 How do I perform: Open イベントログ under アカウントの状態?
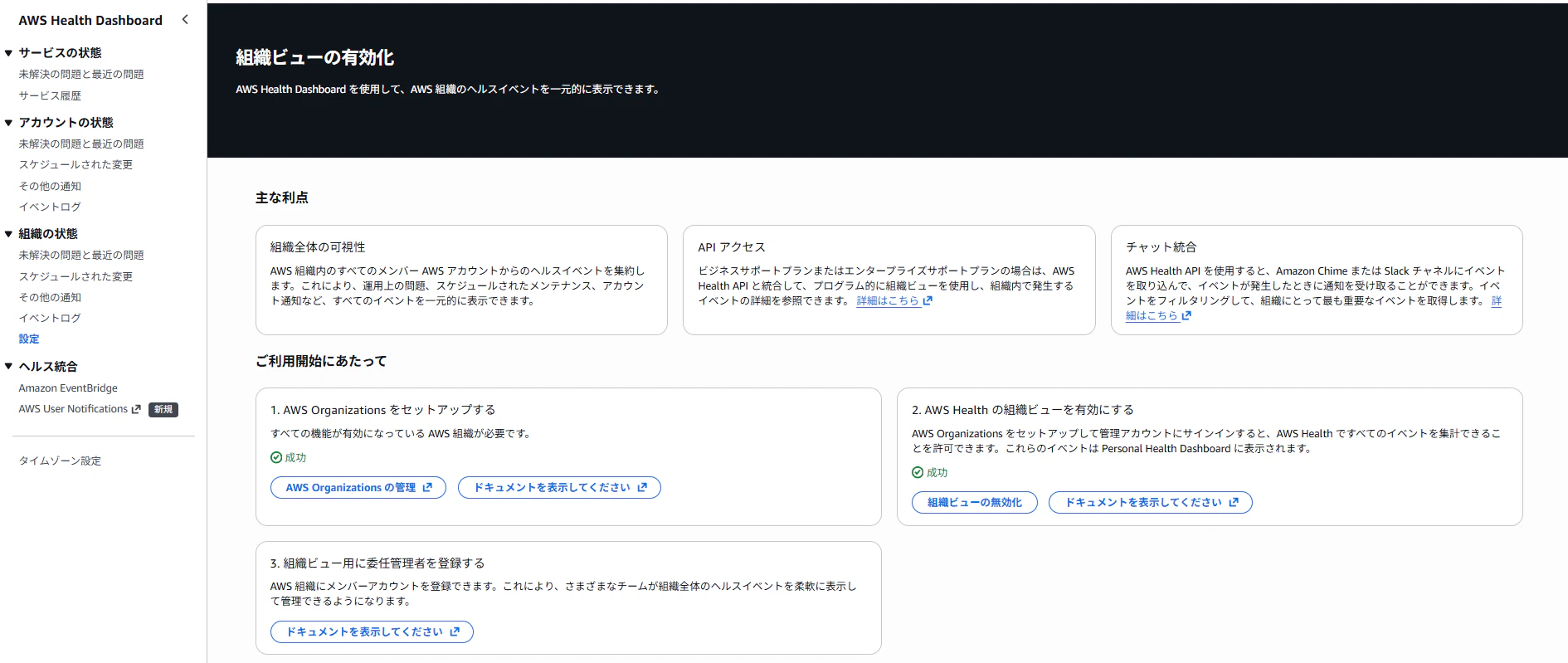coord(50,207)
